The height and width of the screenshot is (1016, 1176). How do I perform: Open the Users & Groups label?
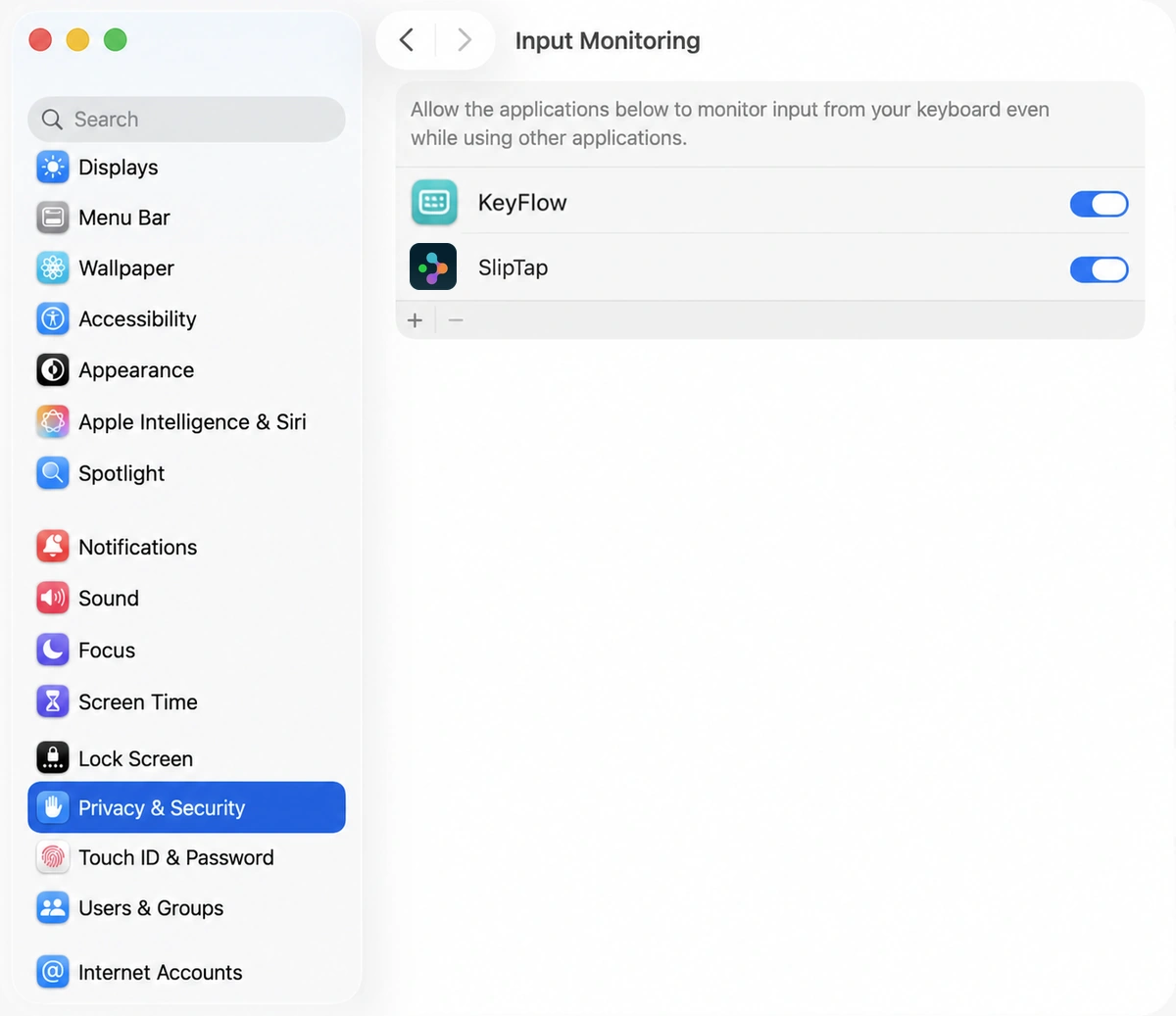[151, 908]
